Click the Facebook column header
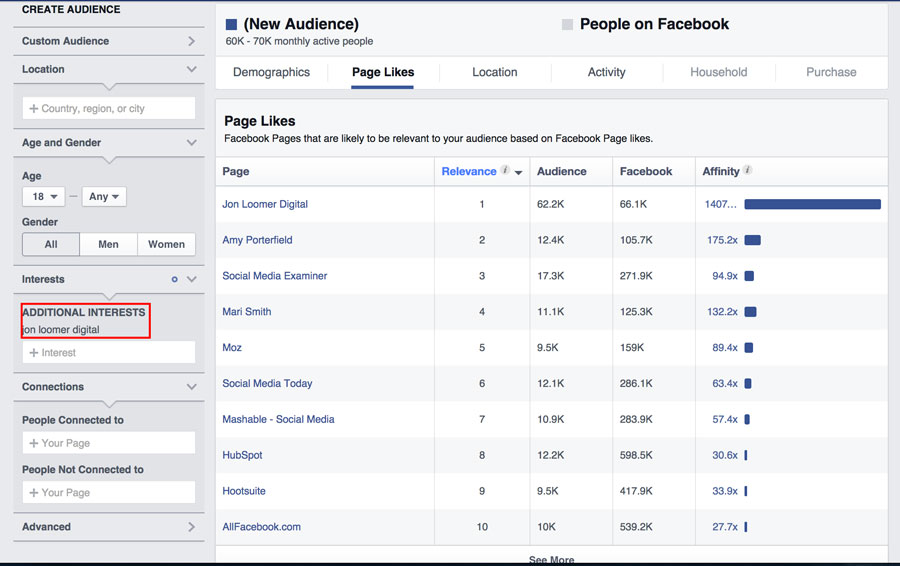Screen dimensions: 900x566 coord(646,172)
